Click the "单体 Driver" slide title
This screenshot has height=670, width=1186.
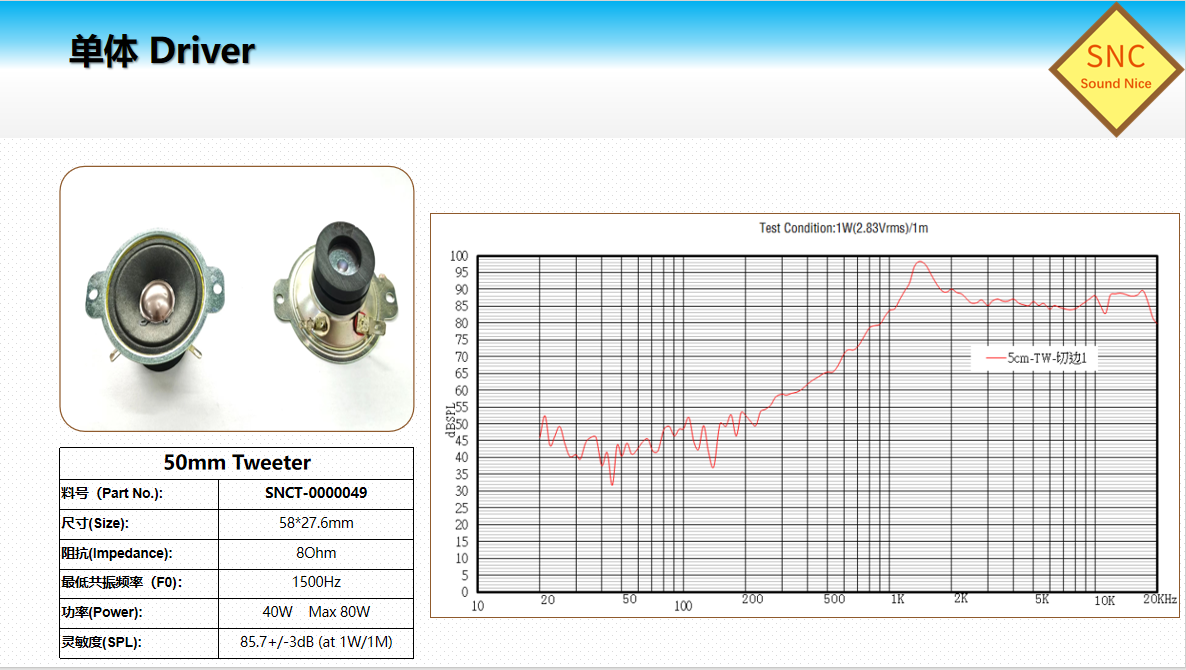pyautogui.click(x=162, y=51)
